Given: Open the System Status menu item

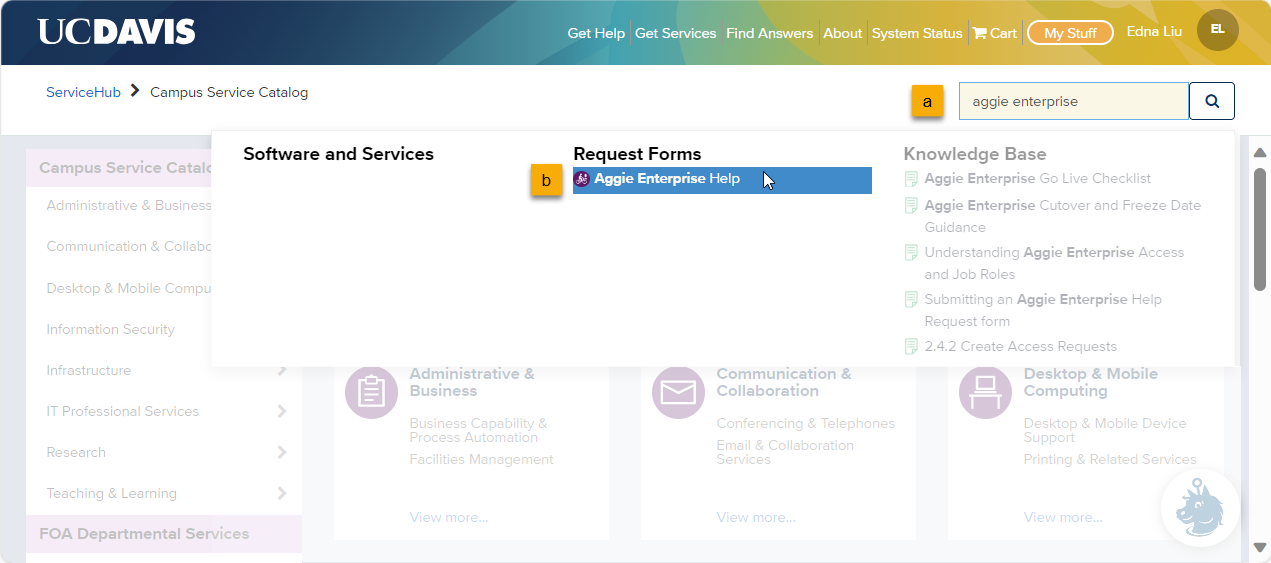Looking at the screenshot, I should pyautogui.click(x=916, y=33).
